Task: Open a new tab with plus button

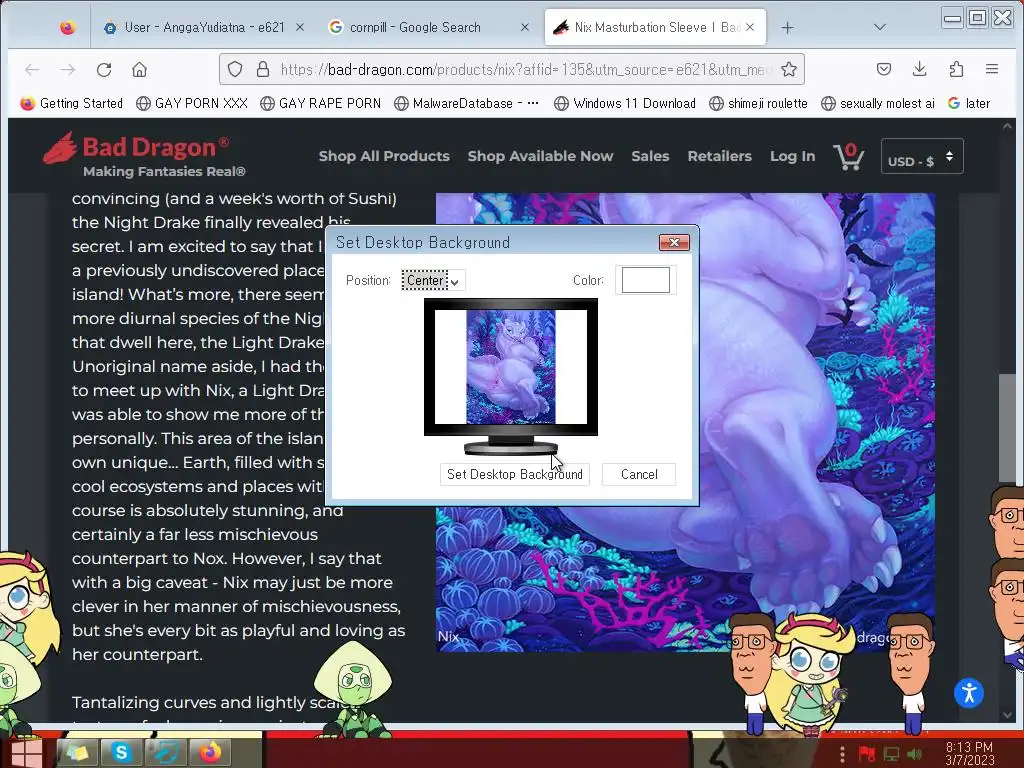Action: [x=788, y=27]
